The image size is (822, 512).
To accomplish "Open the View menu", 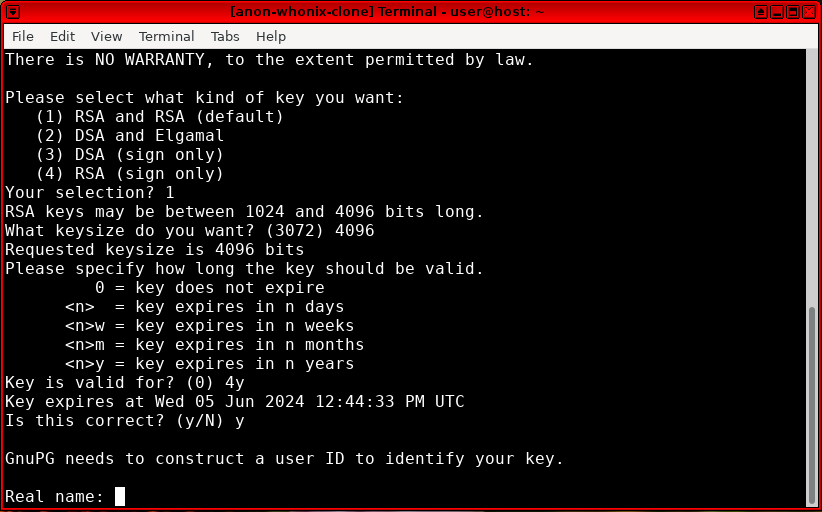I will pyautogui.click(x=106, y=36).
